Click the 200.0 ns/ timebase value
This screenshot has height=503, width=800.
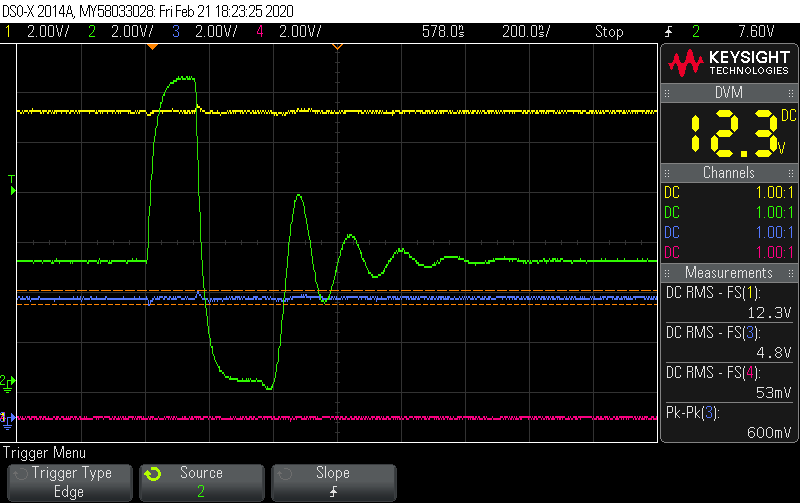tap(526, 32)
